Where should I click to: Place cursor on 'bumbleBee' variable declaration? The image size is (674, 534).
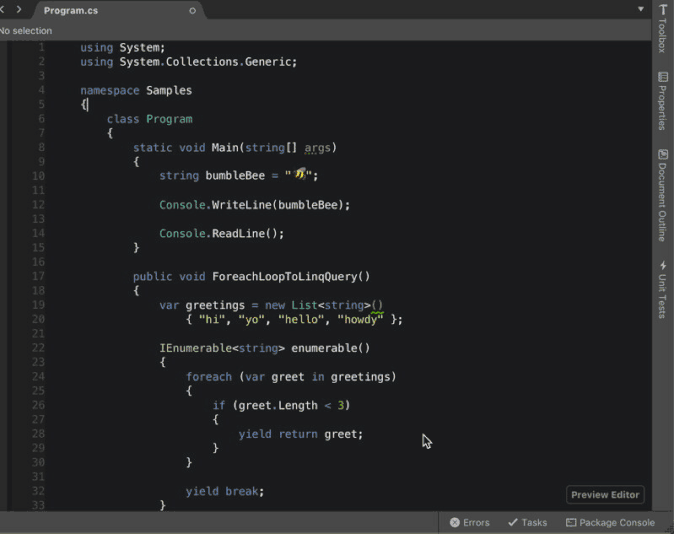(235, 176)
